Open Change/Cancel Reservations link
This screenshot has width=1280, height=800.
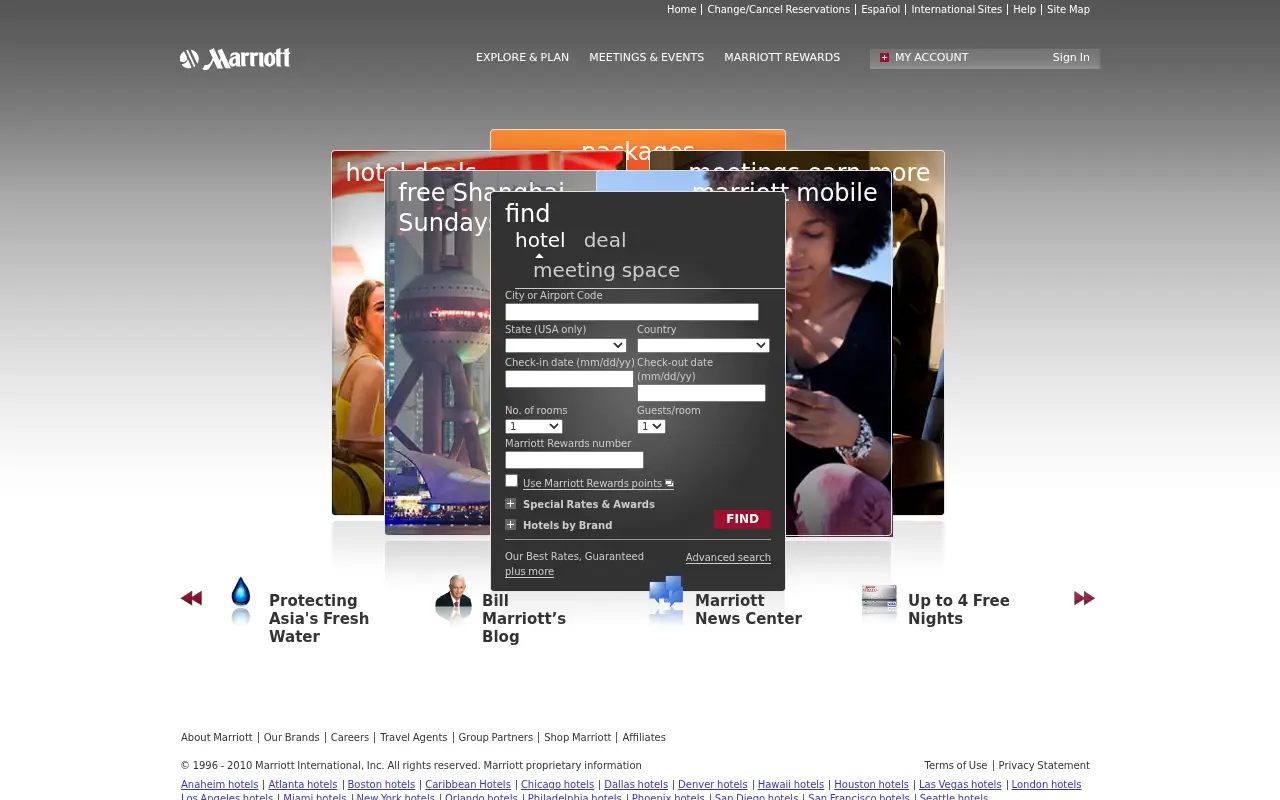[x=778, y=9]
